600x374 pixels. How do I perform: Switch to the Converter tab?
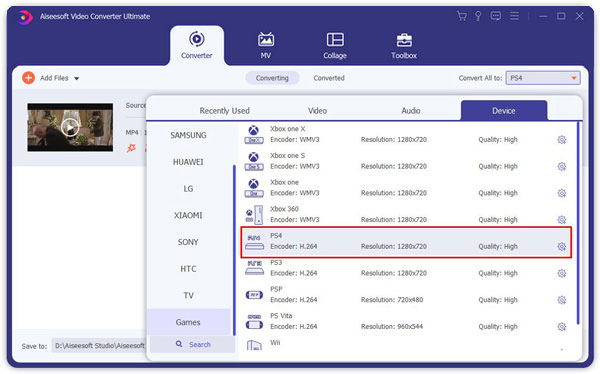[197, 46]
